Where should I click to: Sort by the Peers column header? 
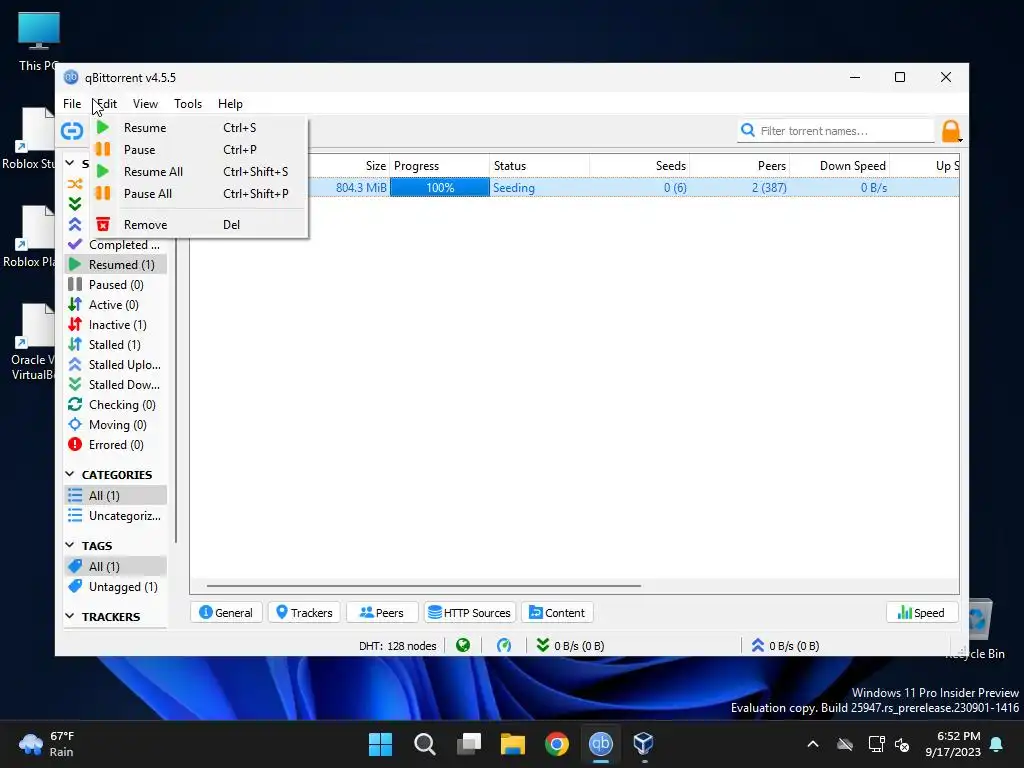click(x=739, y=166)
